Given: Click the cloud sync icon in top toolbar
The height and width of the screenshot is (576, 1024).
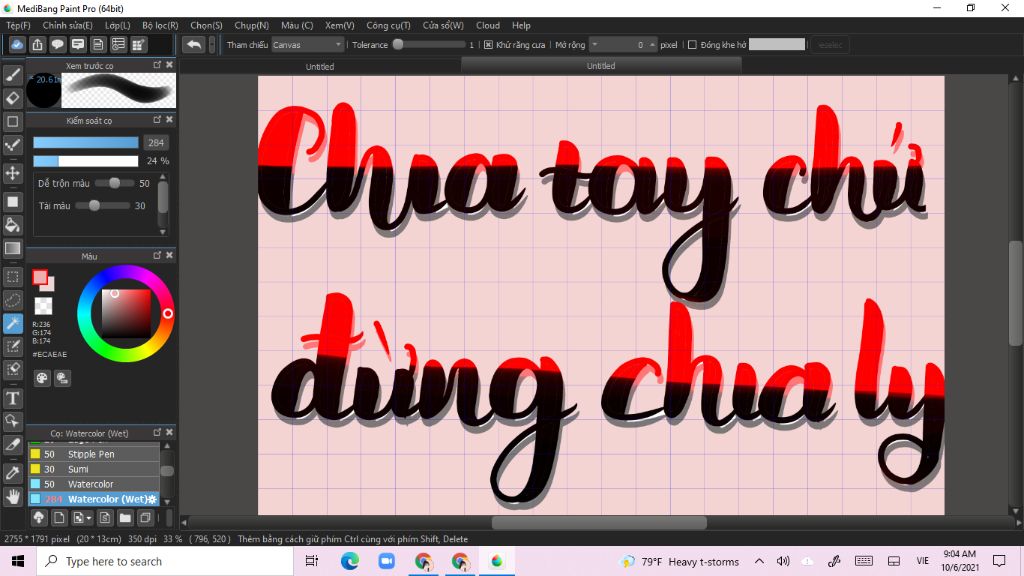Looking at the screenshot, I should (17, 44).
